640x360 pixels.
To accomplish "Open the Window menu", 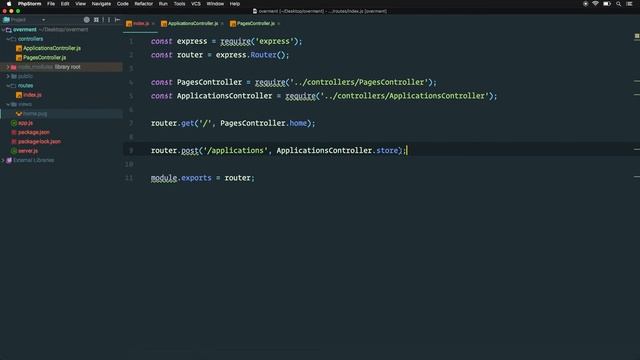I will 215,4.
